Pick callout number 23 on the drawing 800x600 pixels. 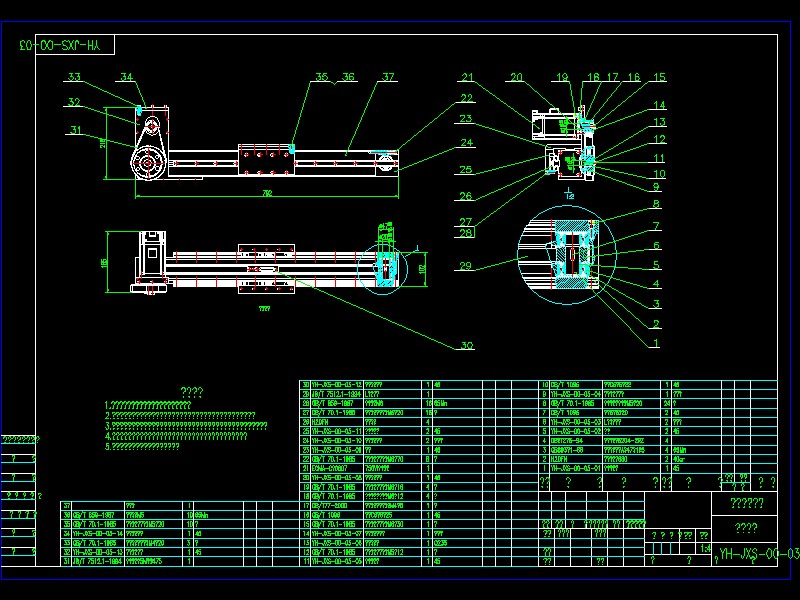465,118
